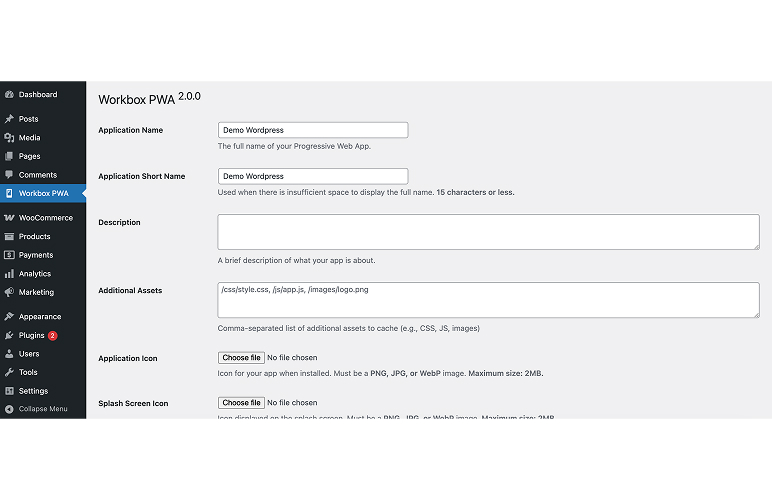Click inside the Description textarea

[488, 232]
